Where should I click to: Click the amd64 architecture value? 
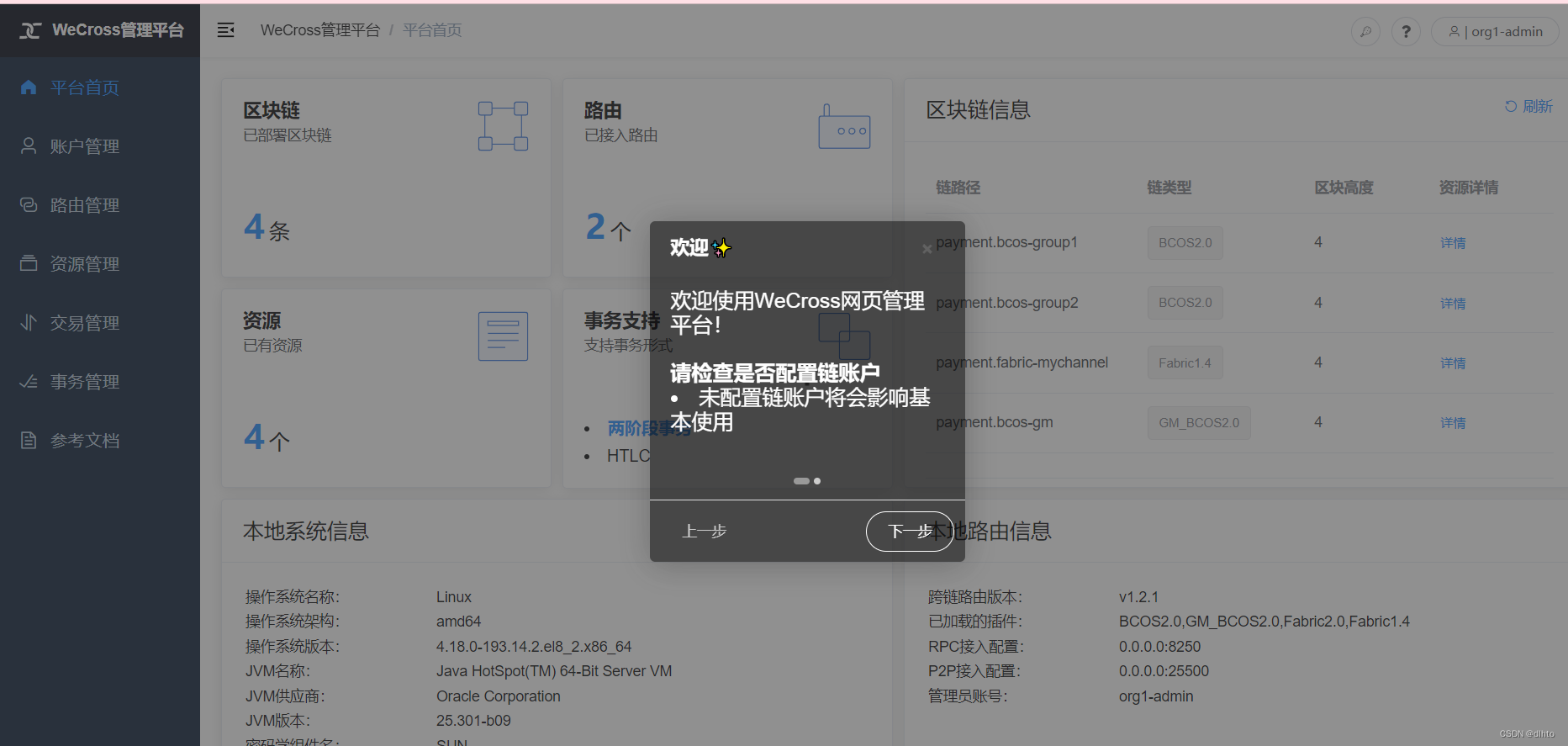click(458, 622)
